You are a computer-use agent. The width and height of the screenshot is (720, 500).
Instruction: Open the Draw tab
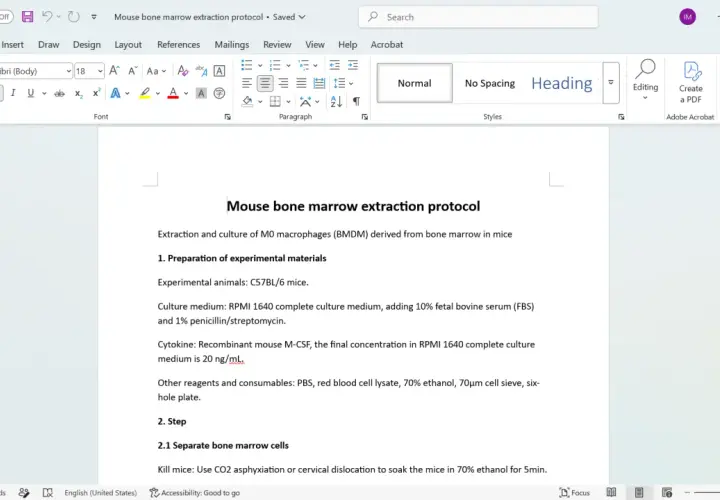(x=49, y=45)
